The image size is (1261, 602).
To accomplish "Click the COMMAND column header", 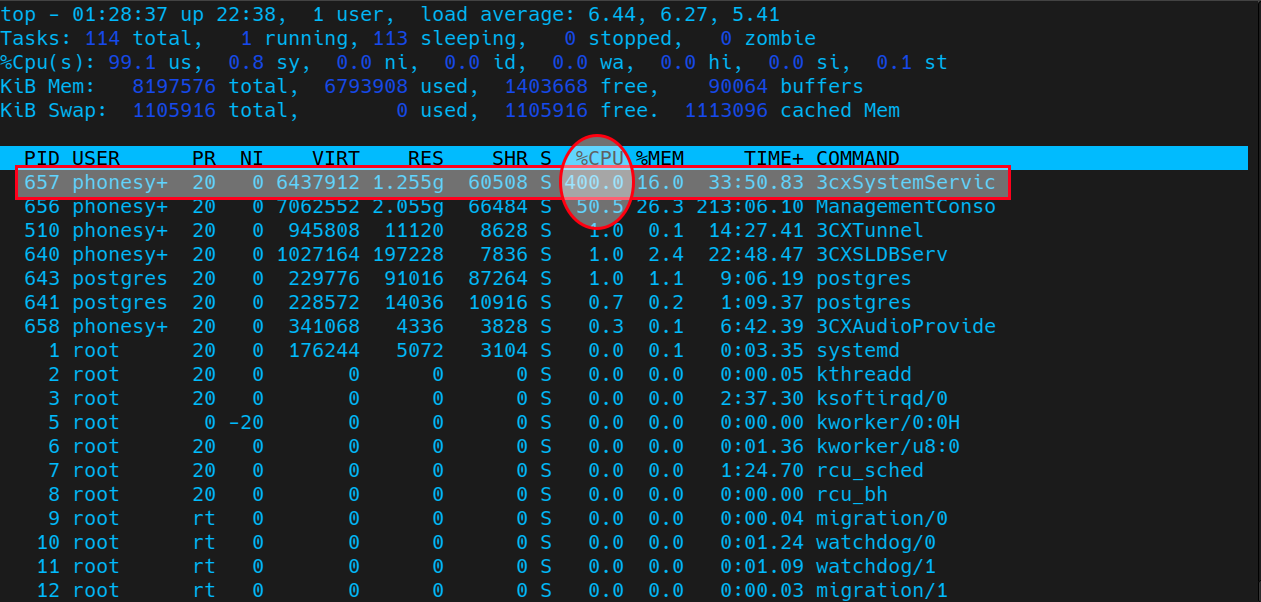I will pyautogui.click(x=857, y=158).
